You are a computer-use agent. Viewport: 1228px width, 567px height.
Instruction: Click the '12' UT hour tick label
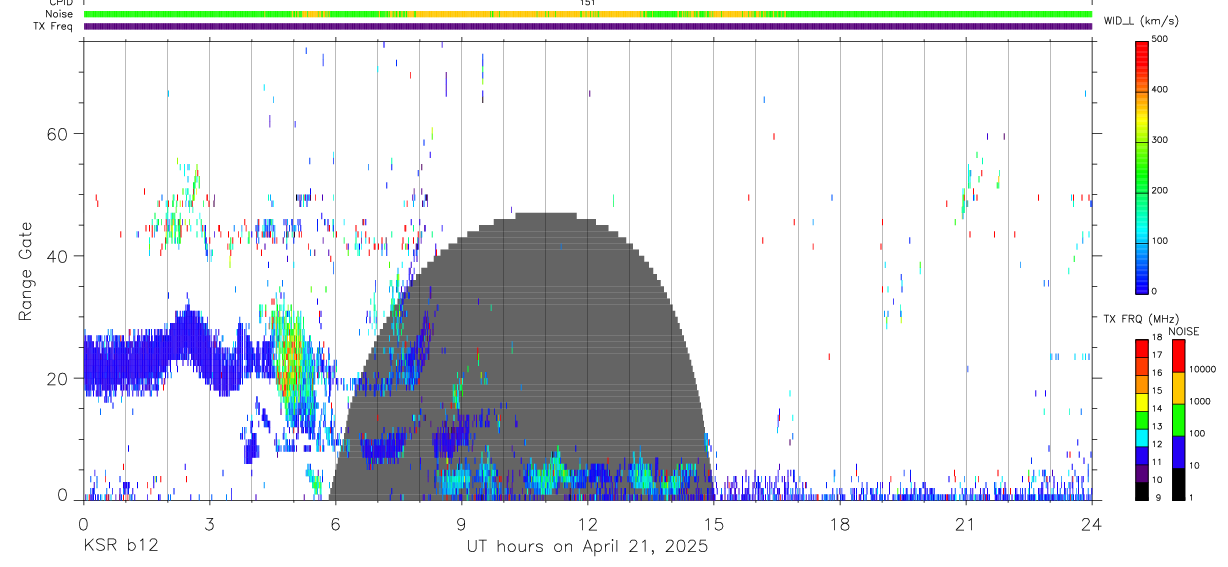coord(587,523)
